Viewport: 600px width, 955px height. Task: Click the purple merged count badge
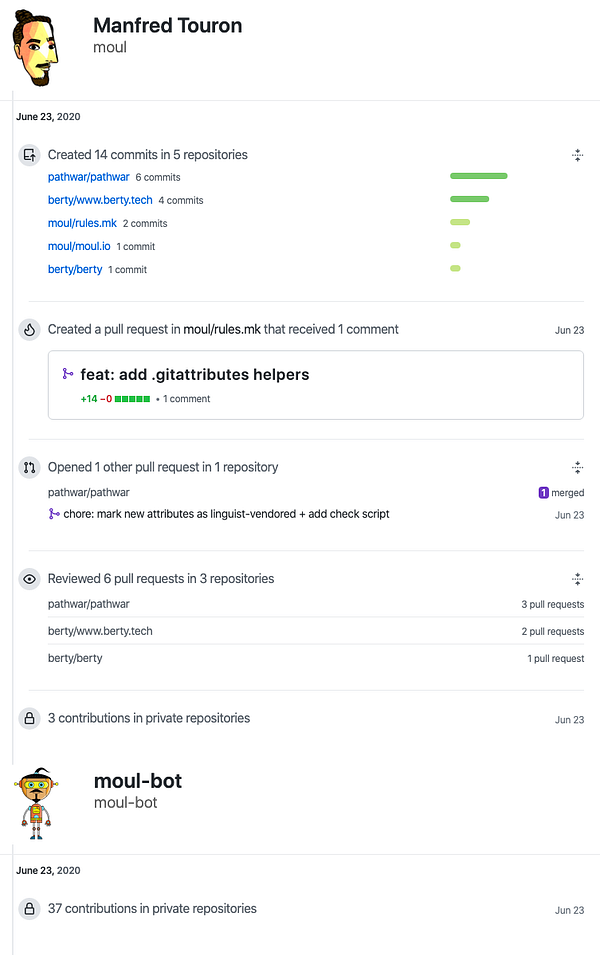(x=543, y=493)
